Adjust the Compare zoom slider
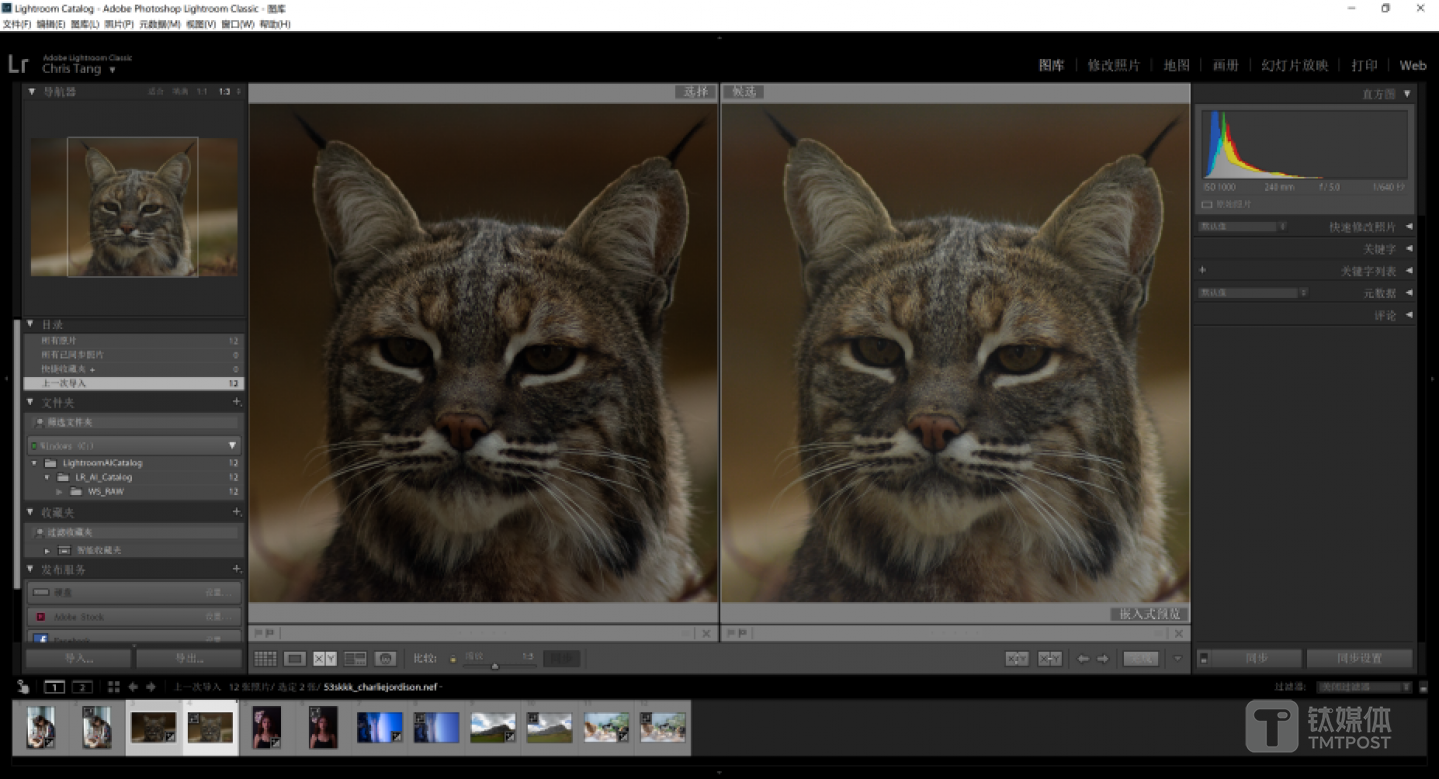Viewport: 1439px width, 779px height. (x=494, y=664)
